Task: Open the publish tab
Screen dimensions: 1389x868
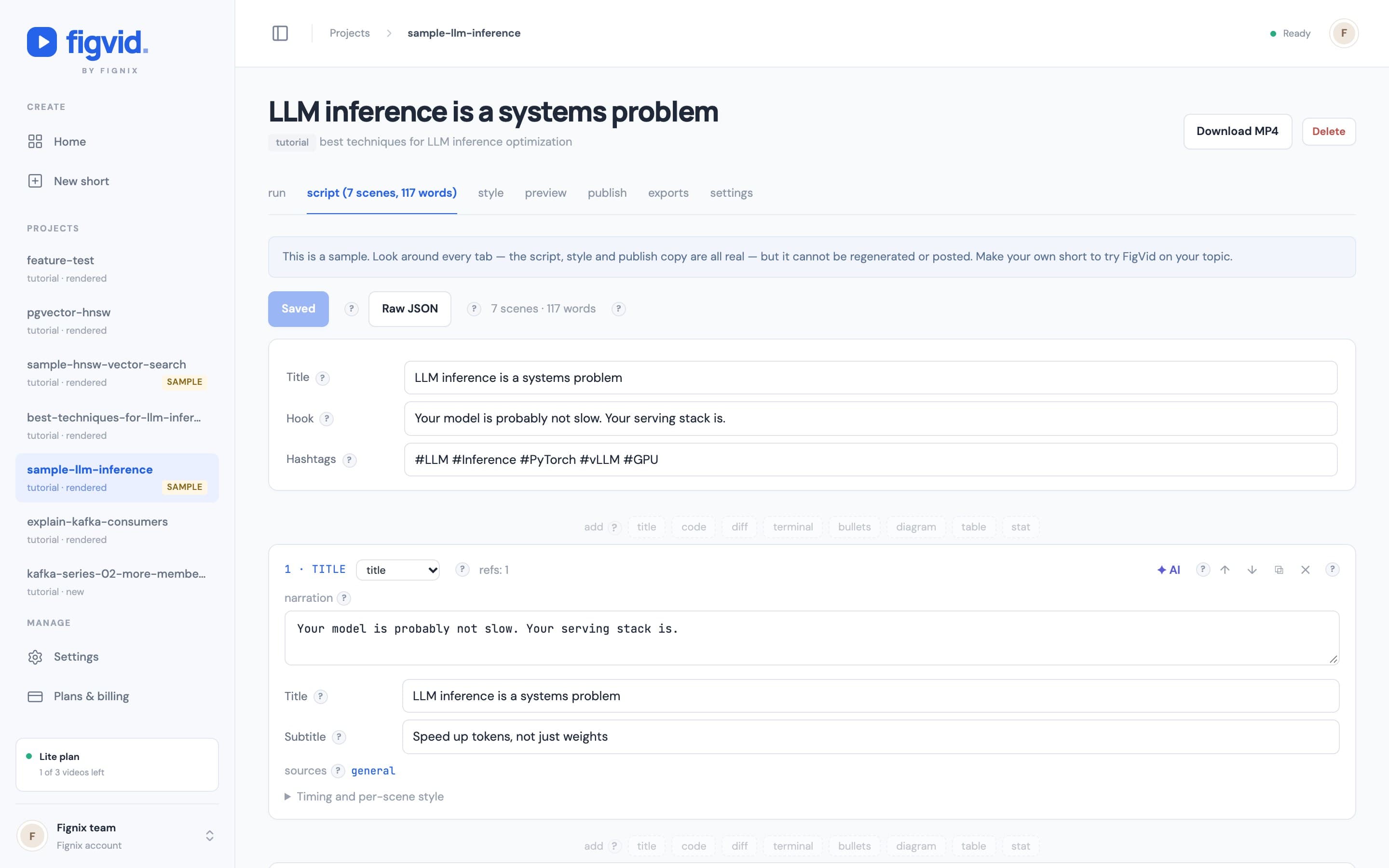Action: click(x=607, y=193)
